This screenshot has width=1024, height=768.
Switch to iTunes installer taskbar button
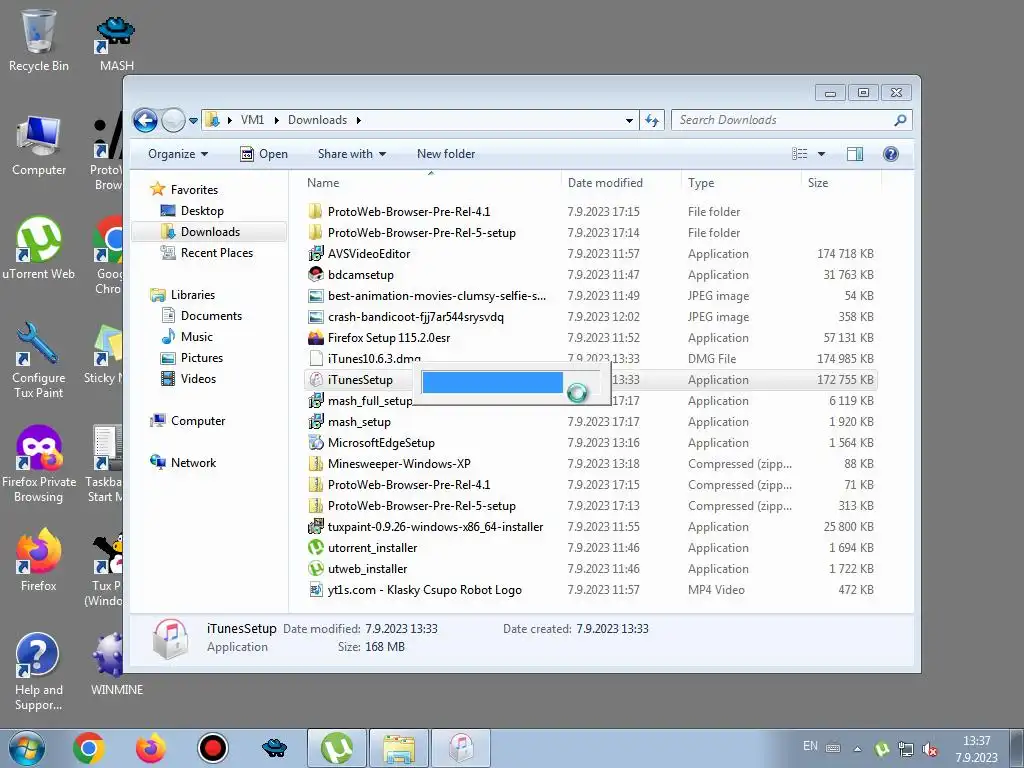[x=460, y=748]
